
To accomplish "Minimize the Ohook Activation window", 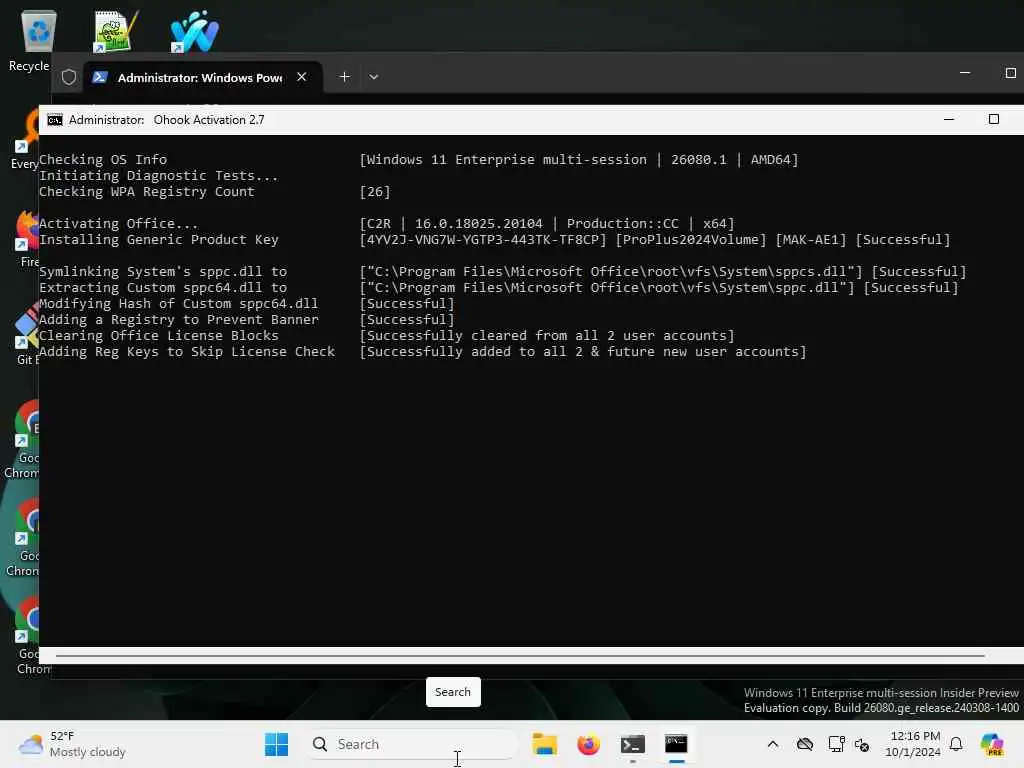I will (949, 120).
